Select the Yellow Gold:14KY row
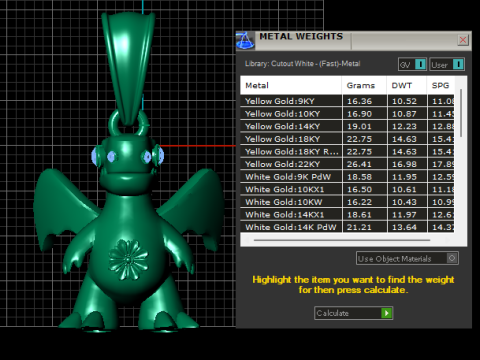The height and width of the screenshot is (360, 480). pos(347,126)
